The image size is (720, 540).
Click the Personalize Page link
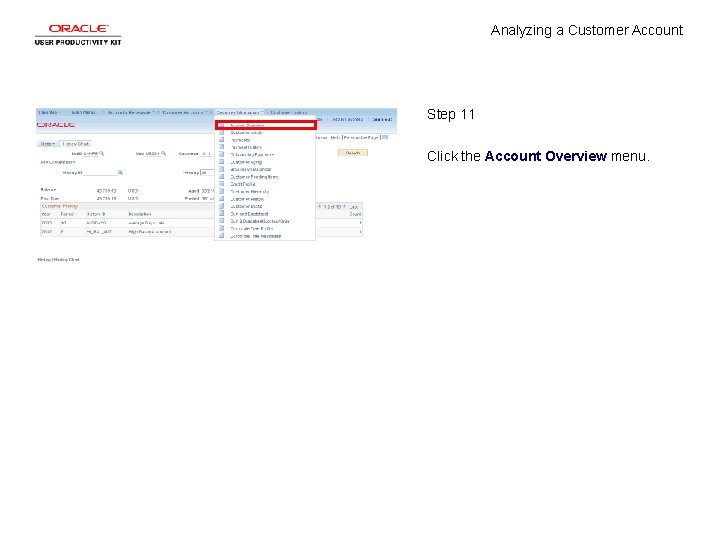click(361, 137)
